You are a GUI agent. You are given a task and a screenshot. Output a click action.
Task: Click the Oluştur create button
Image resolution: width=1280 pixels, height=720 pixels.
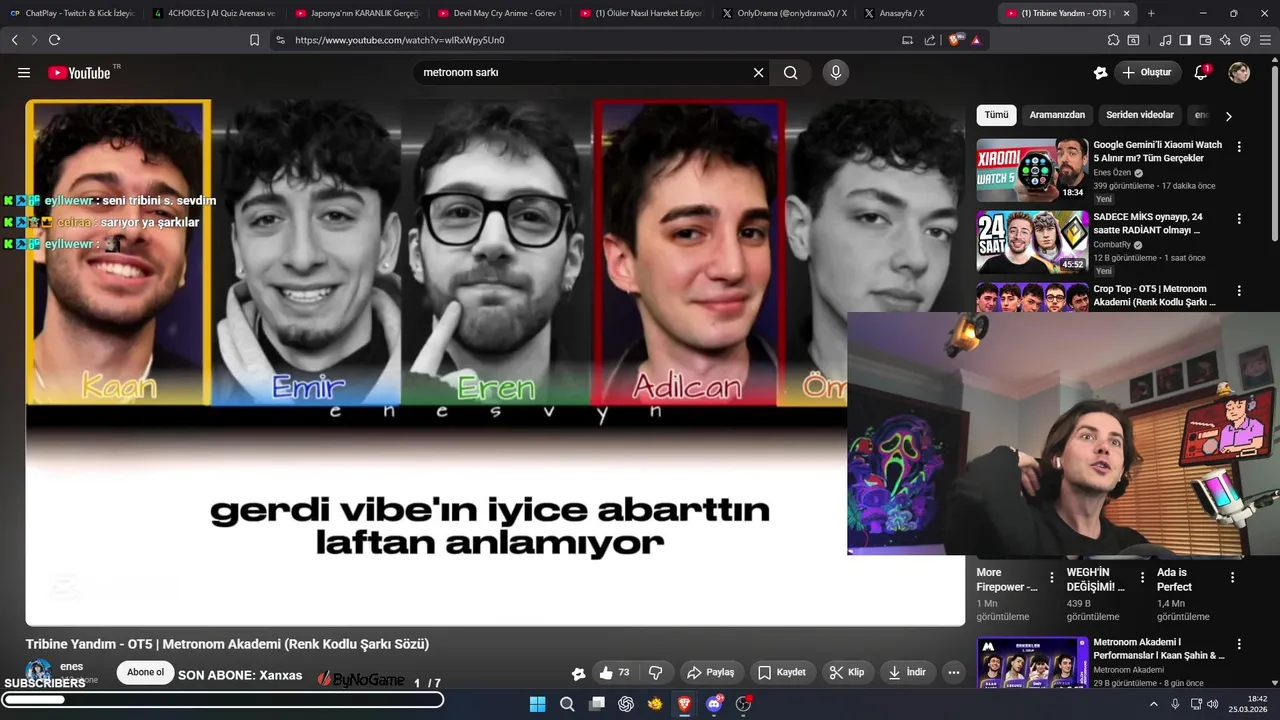tap(1147, 72)
